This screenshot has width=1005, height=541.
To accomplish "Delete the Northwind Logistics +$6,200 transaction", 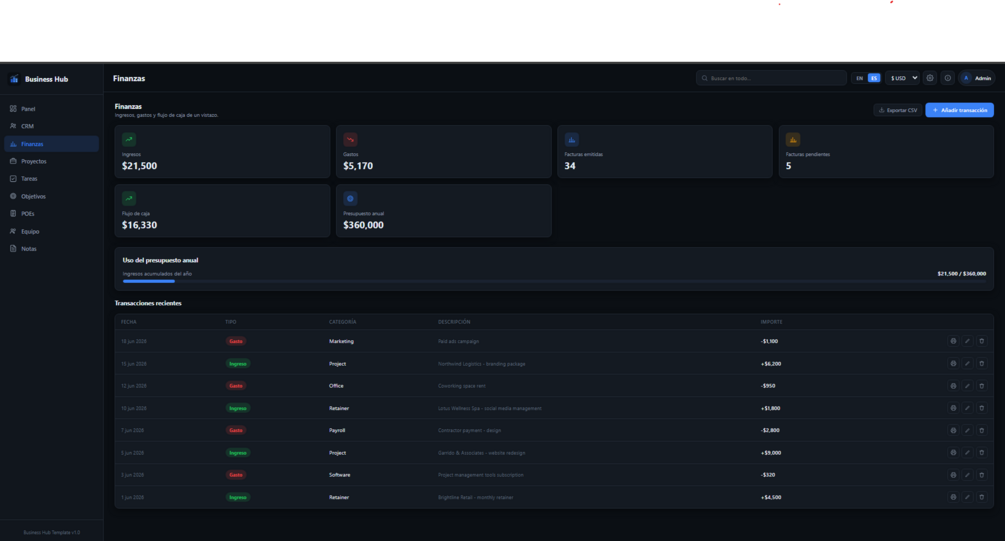I will click(981, 363).
